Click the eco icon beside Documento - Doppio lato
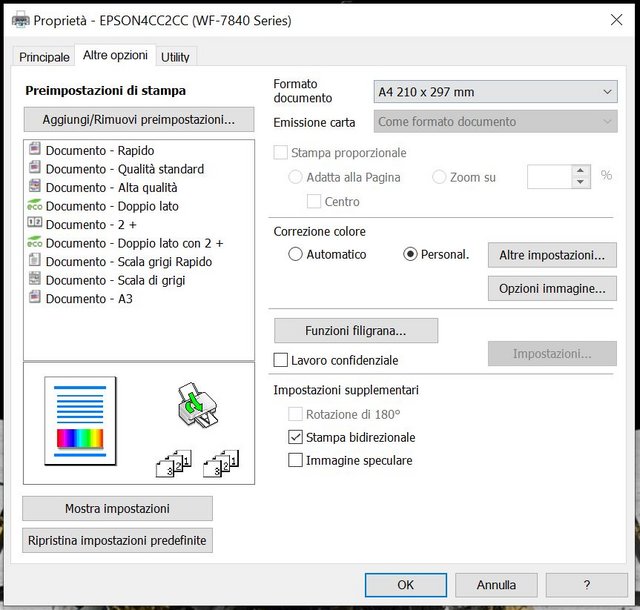 pos(35,204)
